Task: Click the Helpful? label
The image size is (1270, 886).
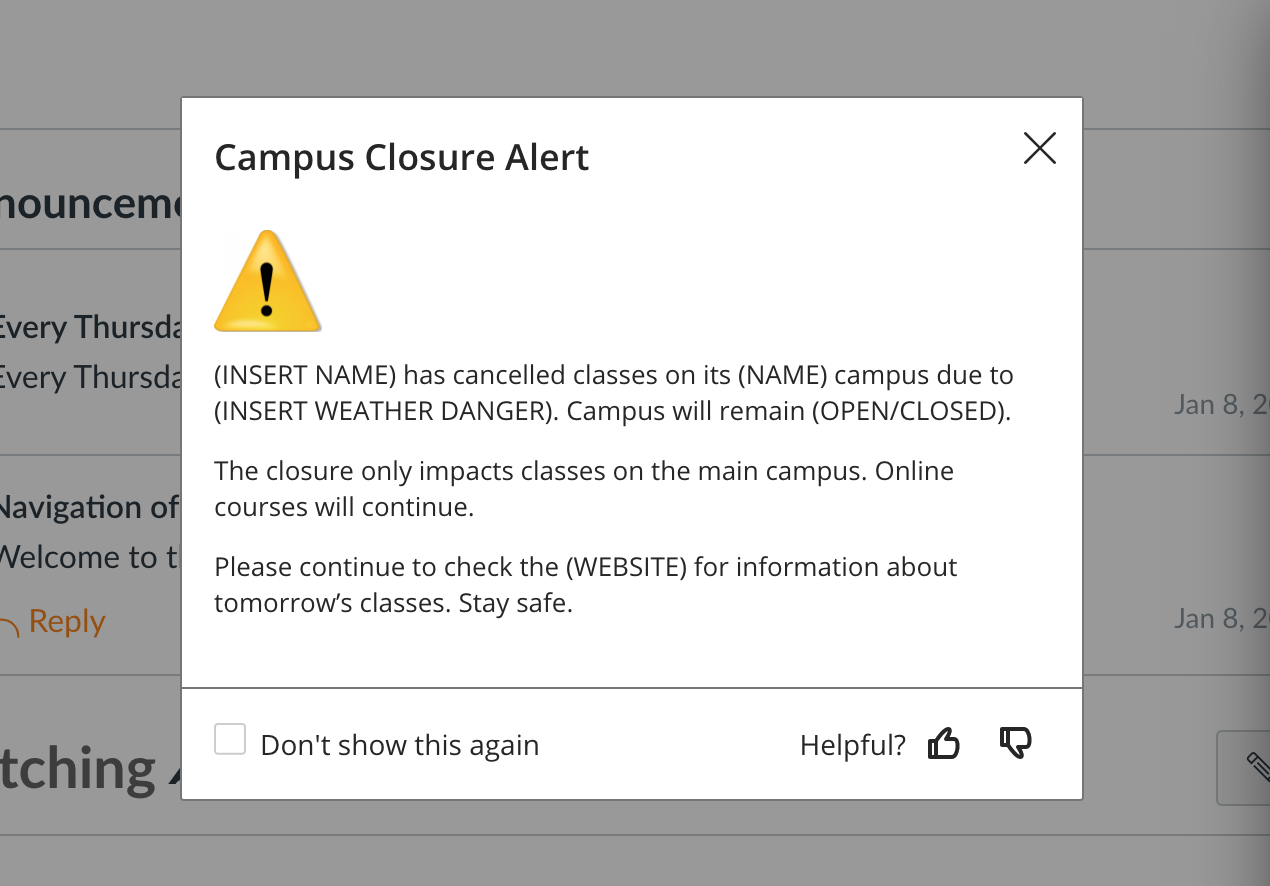Action: 852,744
